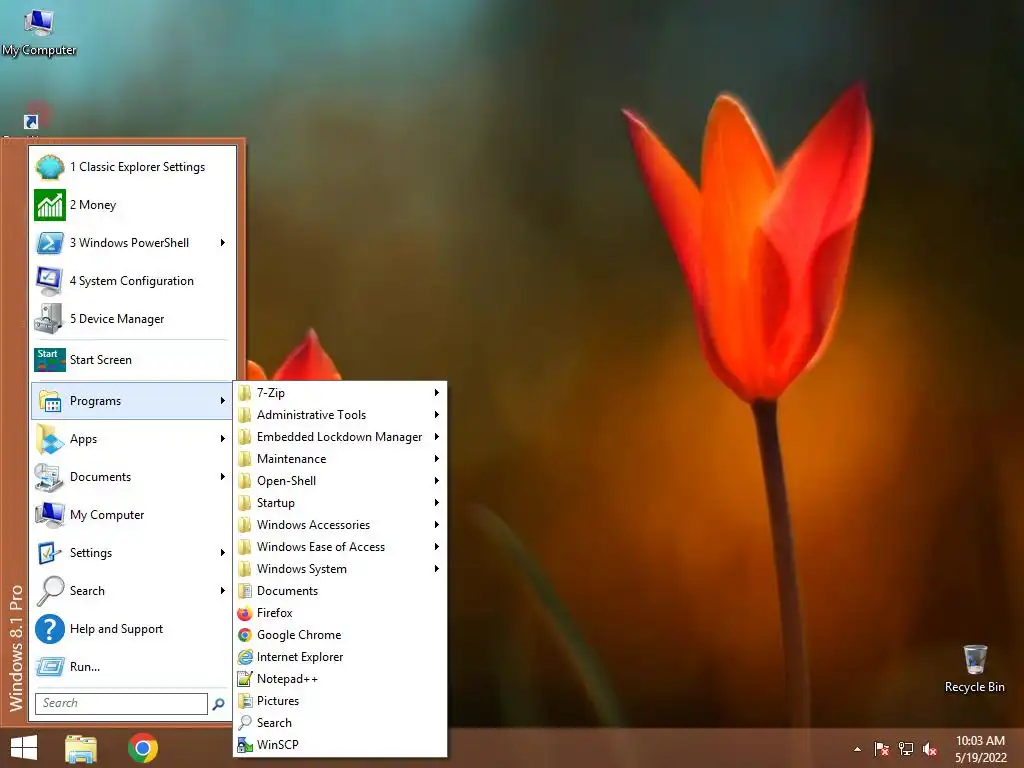Viewport: 1024px width, 768px height.
Task: Click the Run... icon
Action: tap(50, 667)
